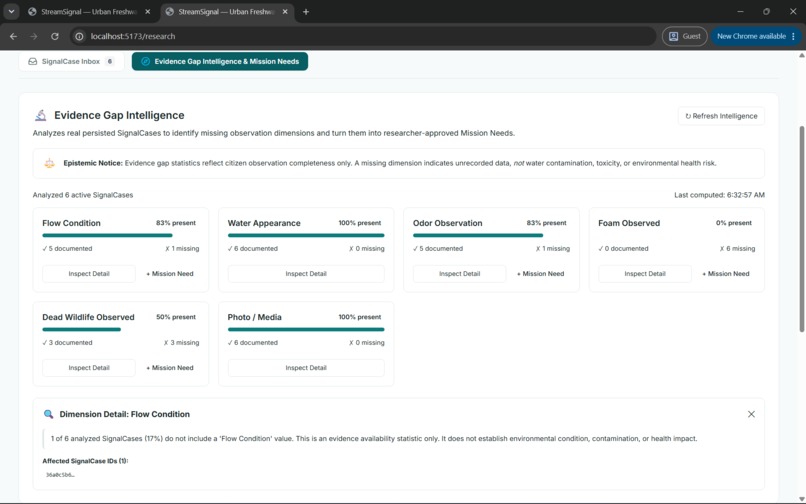Click the address bar with localhost:5173/research
The image size is (806, 504).
362,37
